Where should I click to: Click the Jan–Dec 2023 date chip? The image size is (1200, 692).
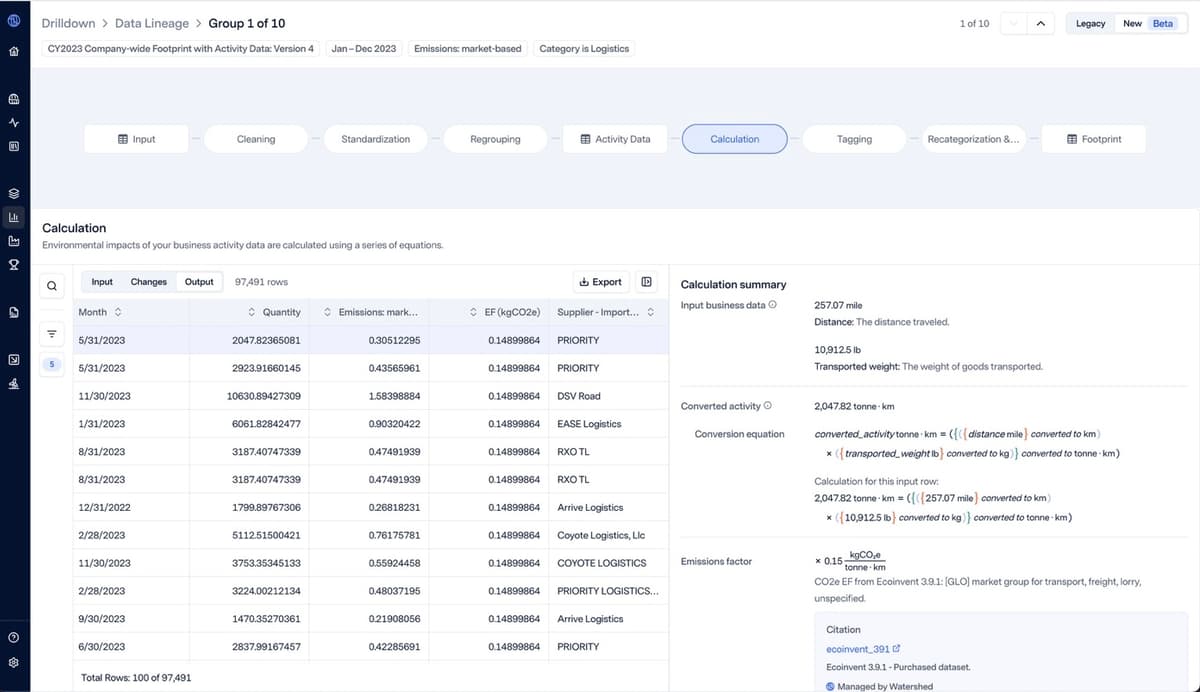click(363, 48)
